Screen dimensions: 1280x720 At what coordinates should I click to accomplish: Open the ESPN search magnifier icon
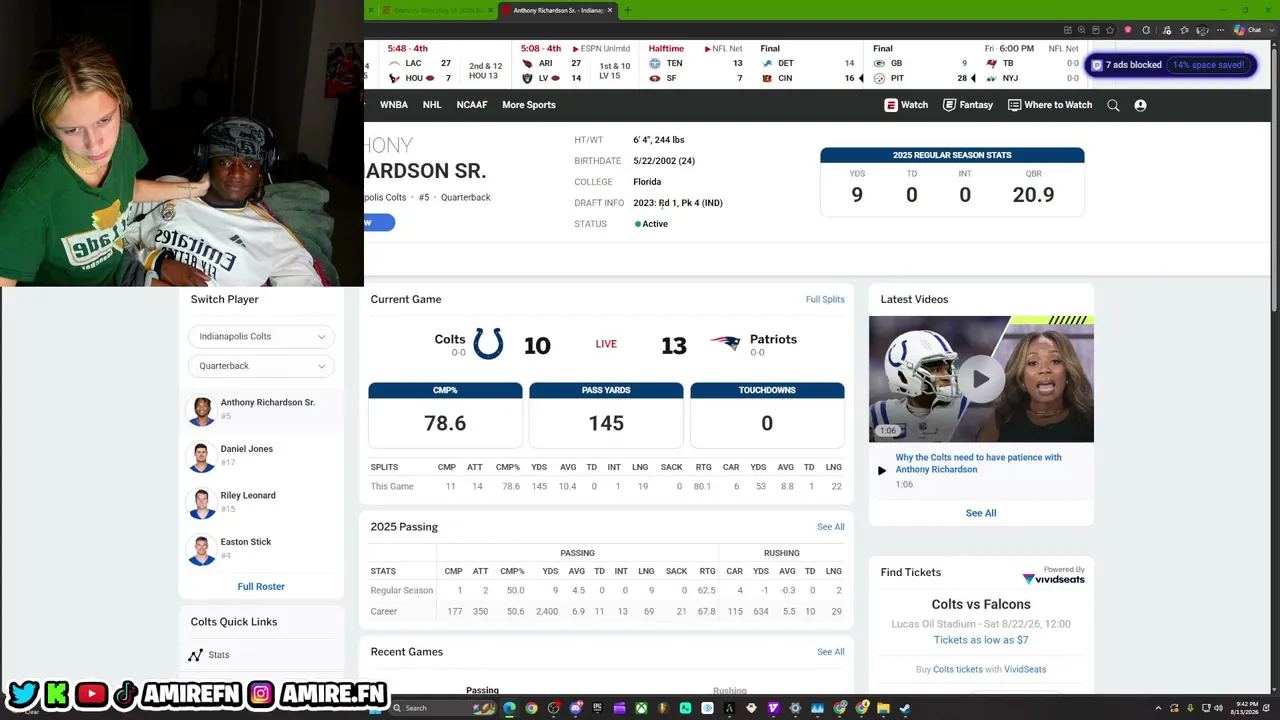(1113, 105)
